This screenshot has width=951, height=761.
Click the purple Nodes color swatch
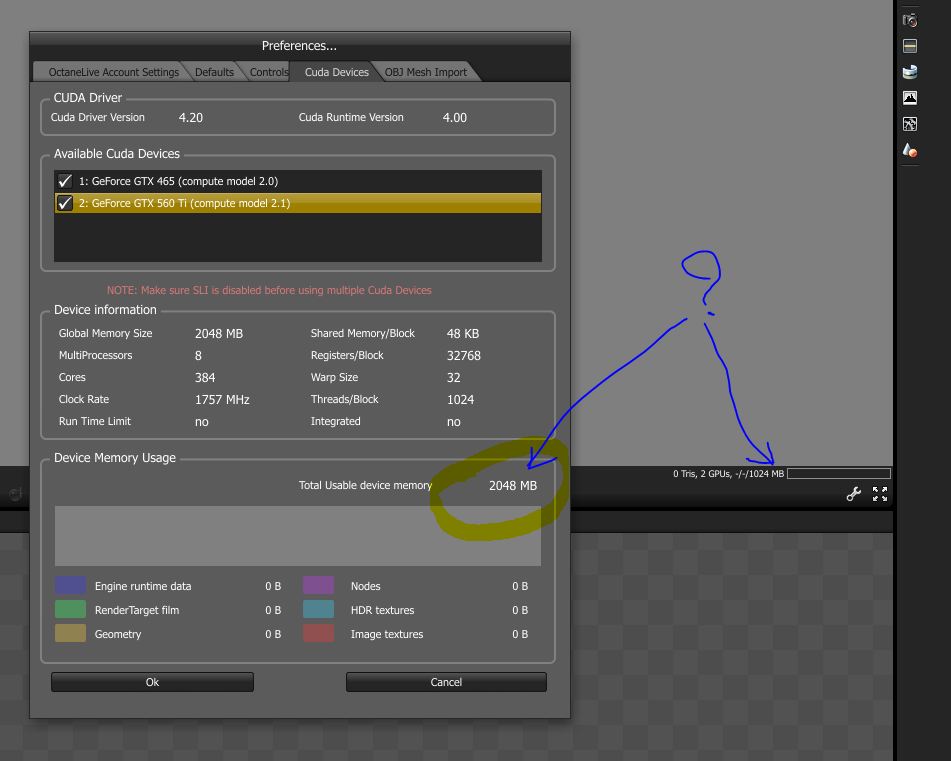click(318, 585)
